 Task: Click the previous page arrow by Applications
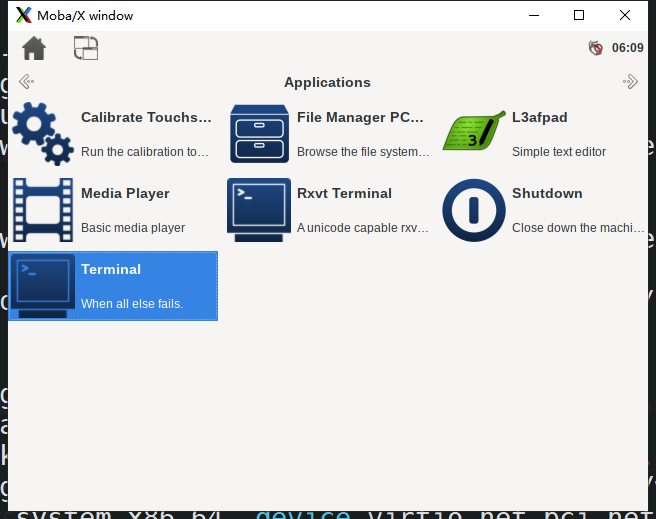coord(26,82)
